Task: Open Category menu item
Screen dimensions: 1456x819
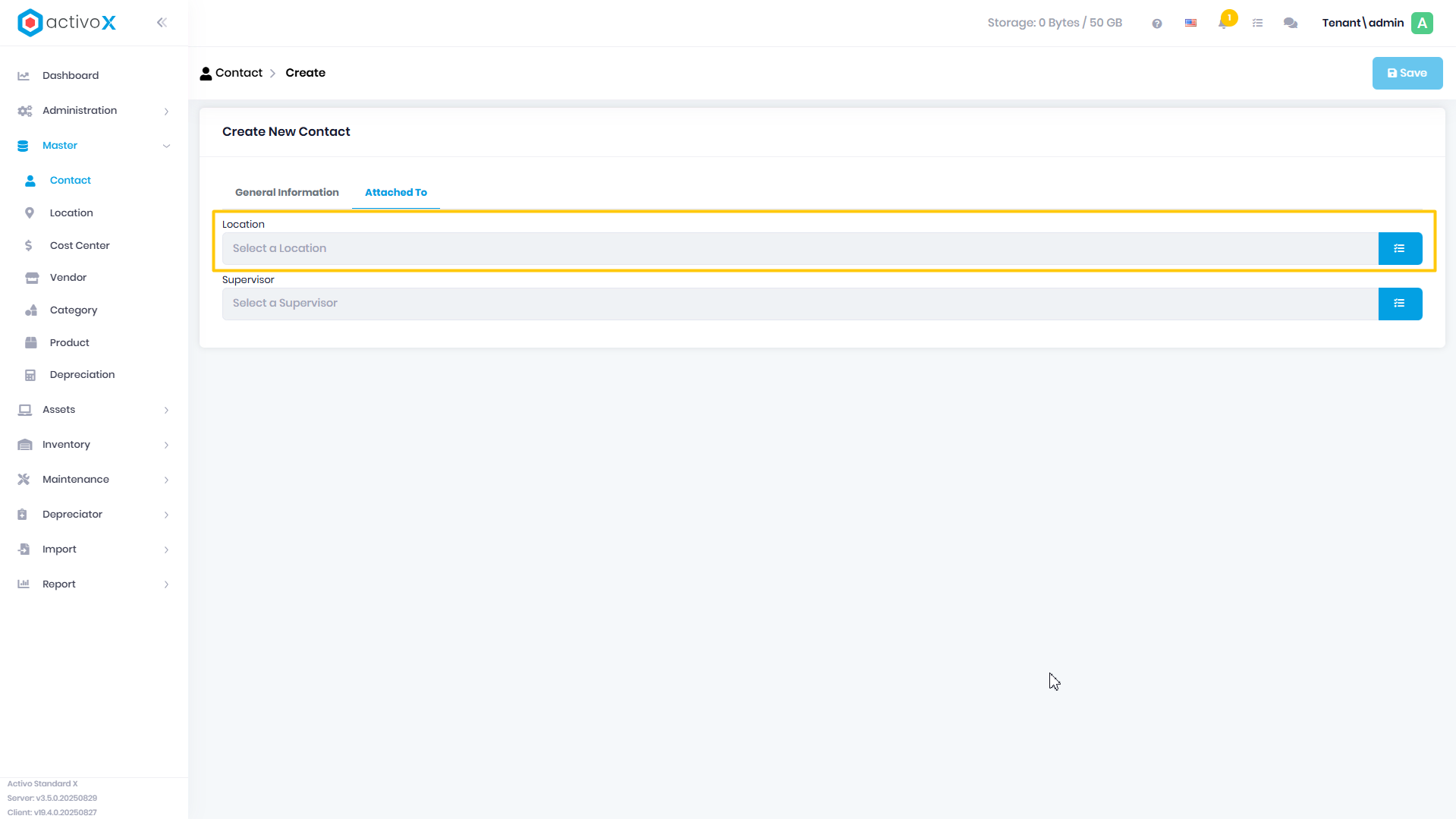Action: tap(74, 310)
